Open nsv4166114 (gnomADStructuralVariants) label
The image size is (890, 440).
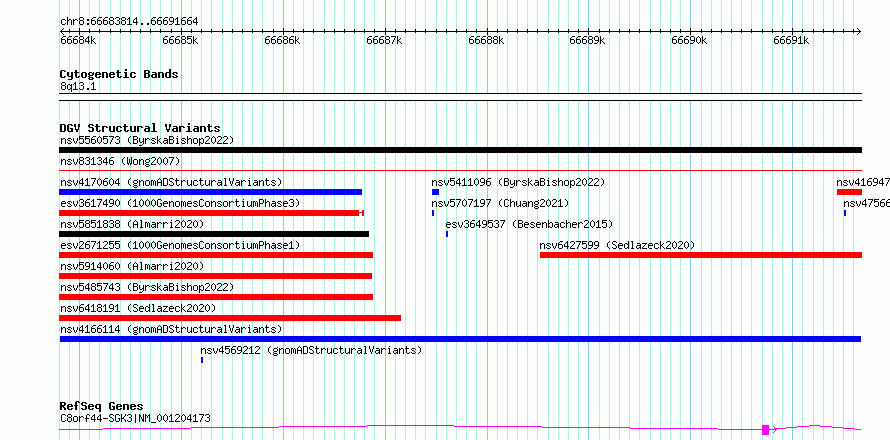pos(171,329)
